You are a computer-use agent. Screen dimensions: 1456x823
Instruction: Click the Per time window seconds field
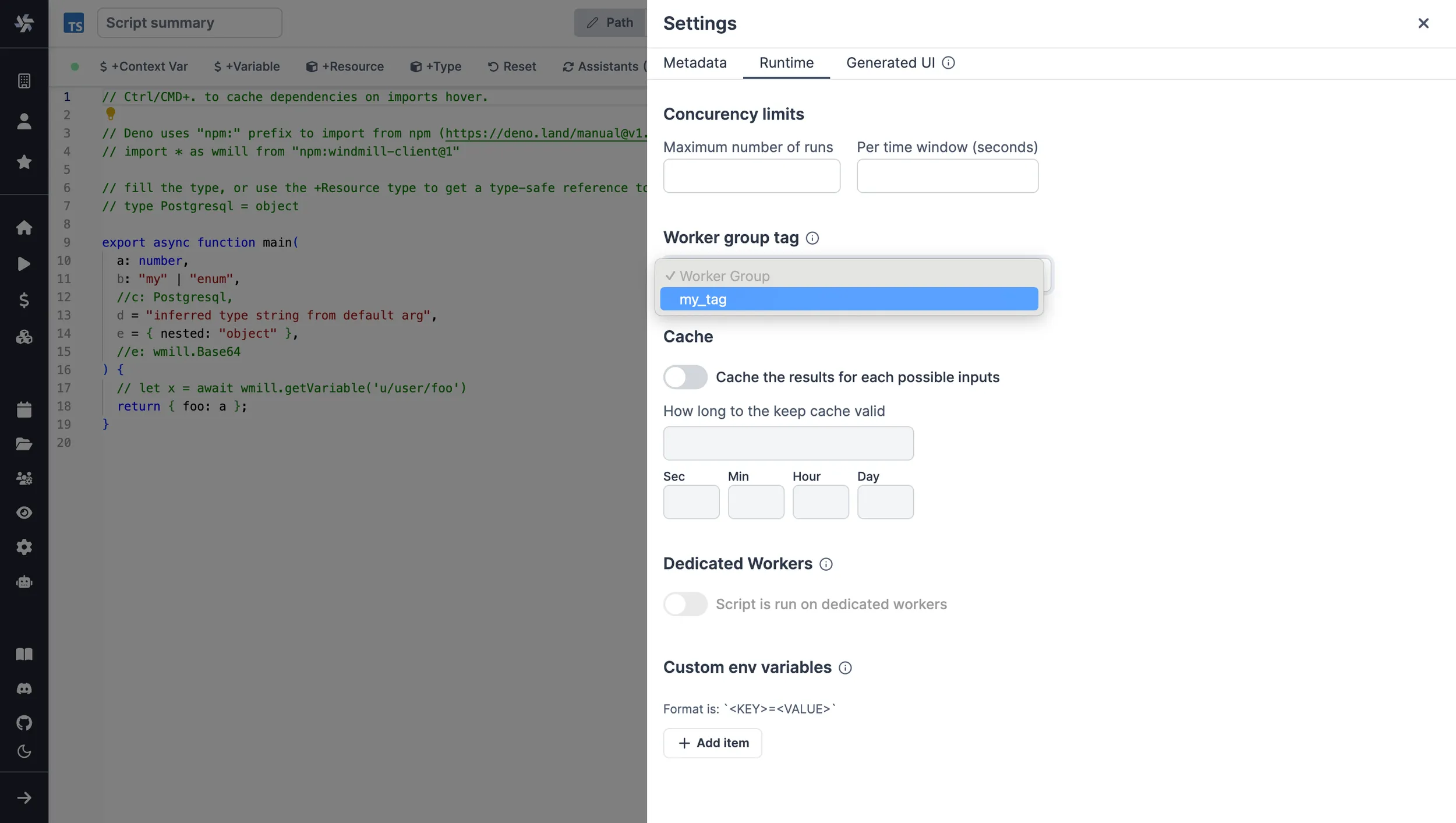pos(947,176)
